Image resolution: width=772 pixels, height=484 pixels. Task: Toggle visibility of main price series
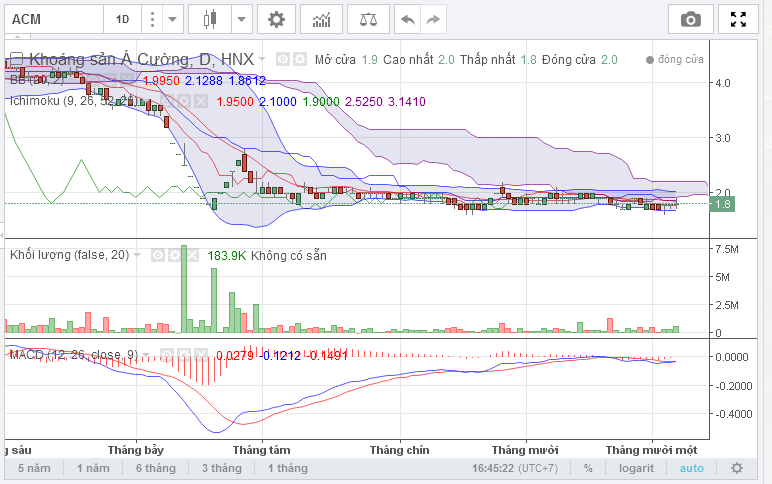click(x=283, y=60)
